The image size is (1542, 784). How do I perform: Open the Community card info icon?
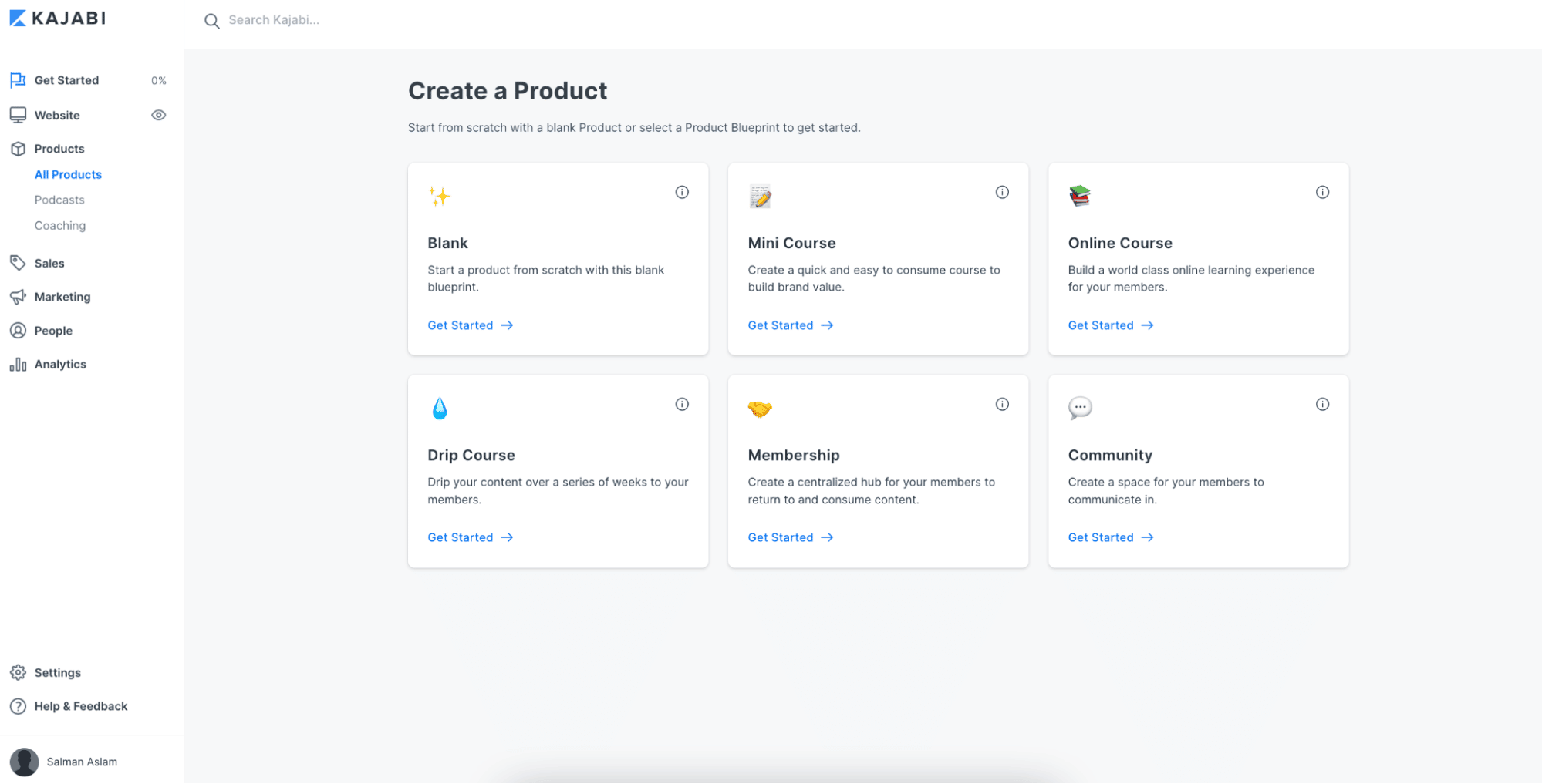coord(1322,404)
